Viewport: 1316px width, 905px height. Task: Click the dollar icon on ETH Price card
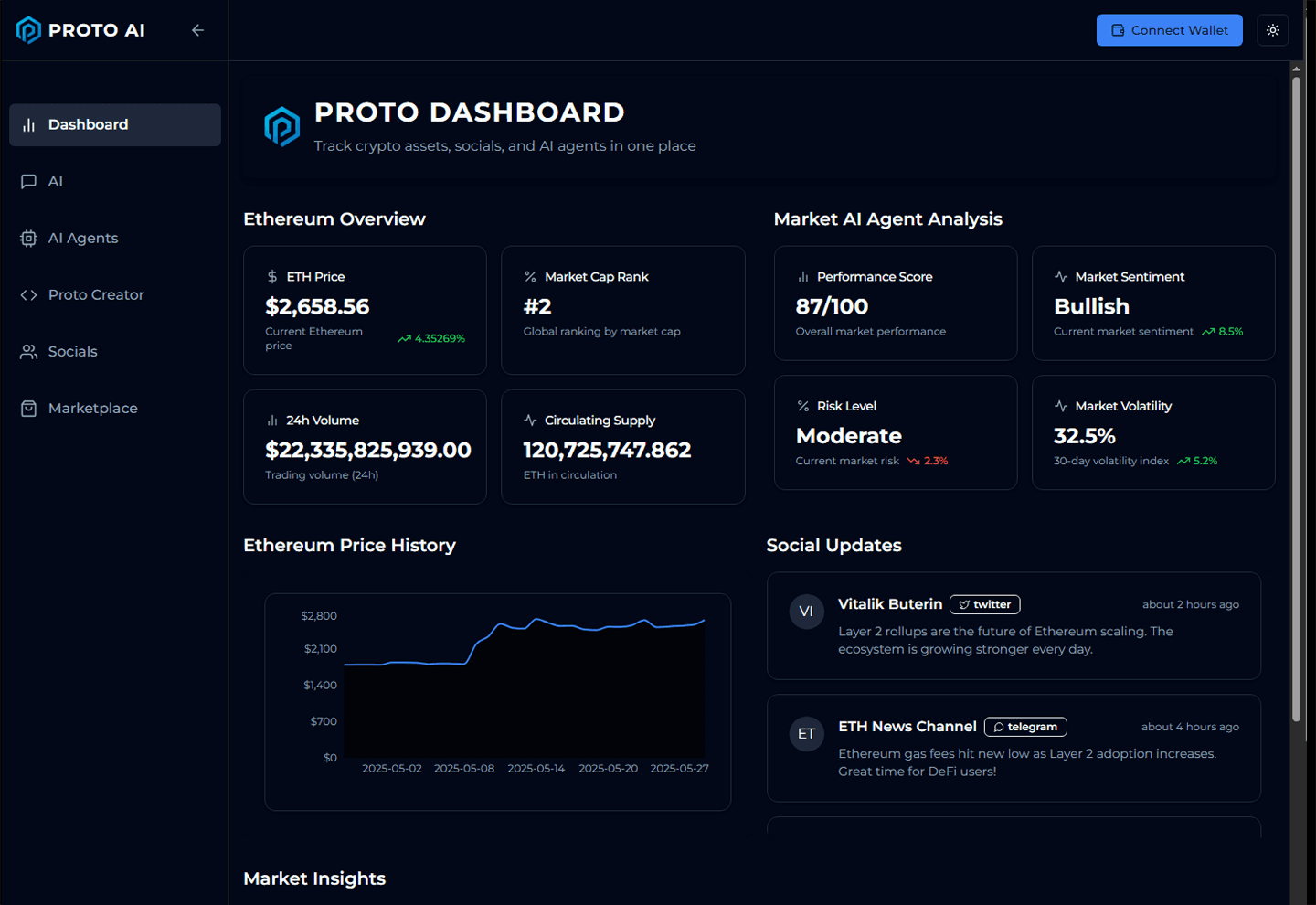pos(271,276)
